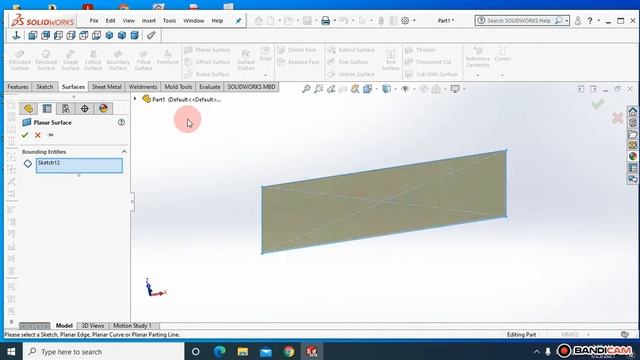Click the user login icon
This screenshot has width=640, height=360.
[578, 21]
